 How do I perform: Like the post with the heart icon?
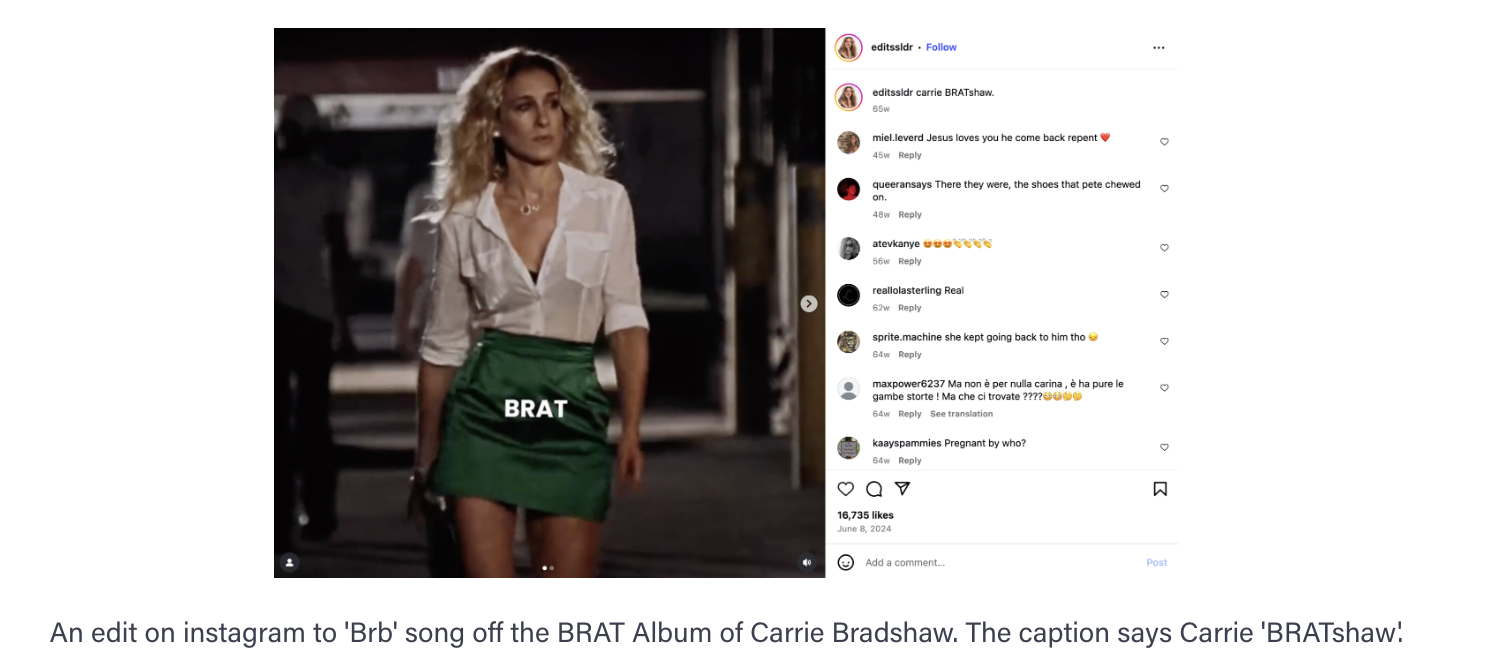[x=846, y=489]
